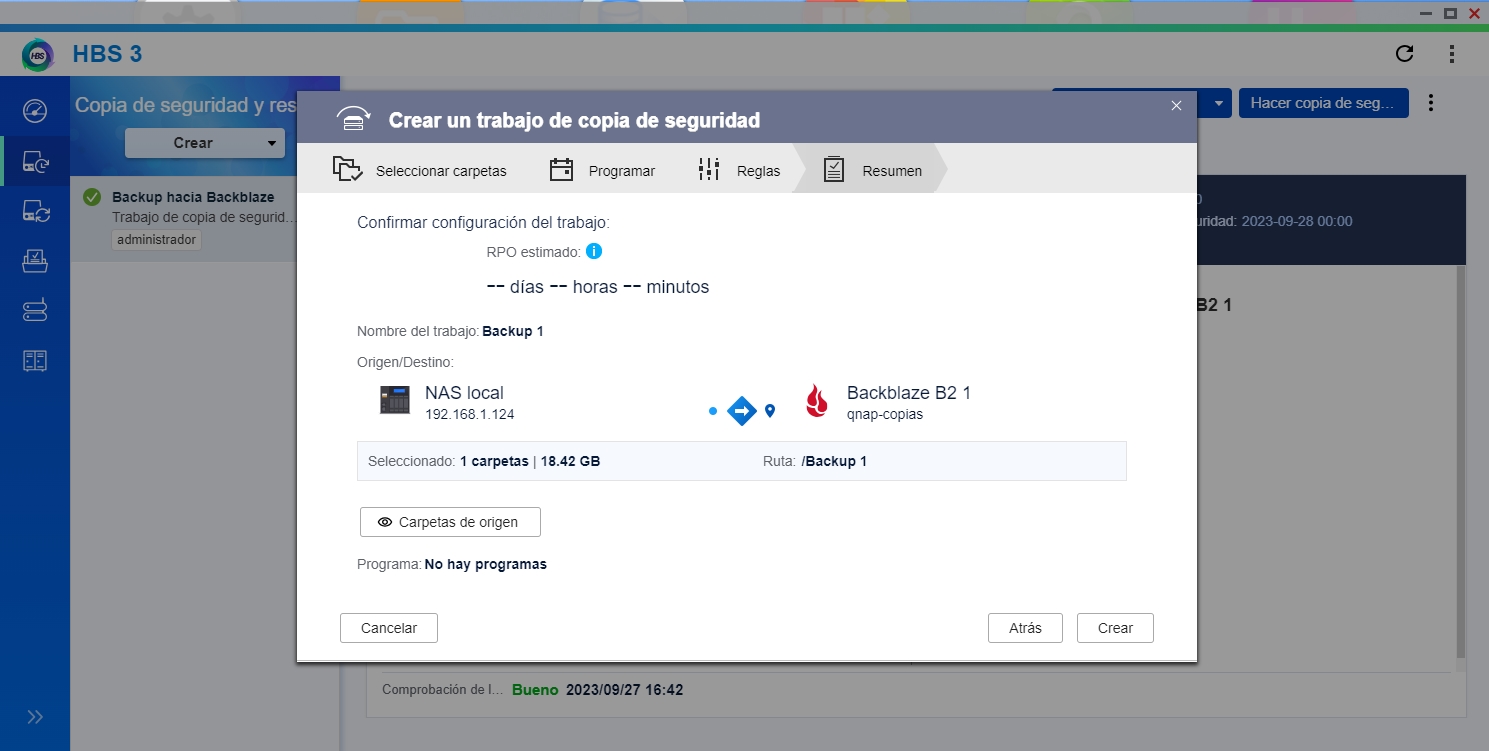
Task: Click the right panel vertical scrollbar
Action: [x=1461, y=460]
